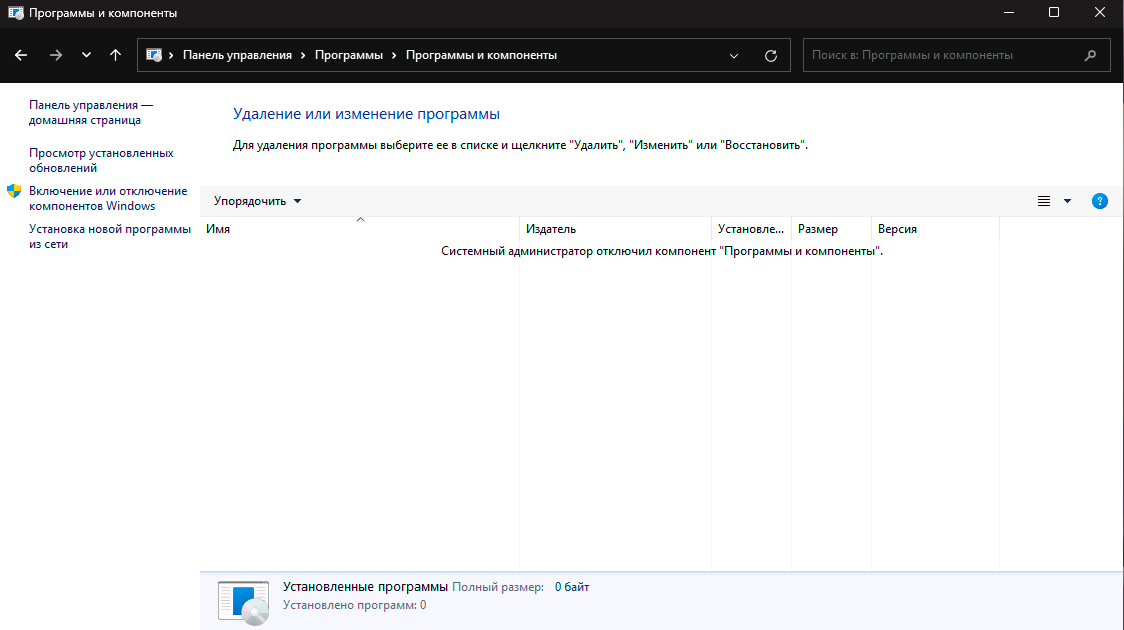The height and width of the screenshot is (630, 1124).
Task: Select Программы и компоненты breadcrumb
Action: [481, 55]
